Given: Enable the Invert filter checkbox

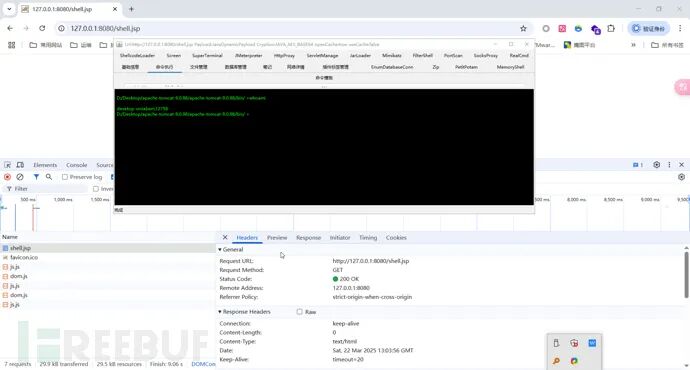Looking at the screenshot, I should click(x=95, y=189).
